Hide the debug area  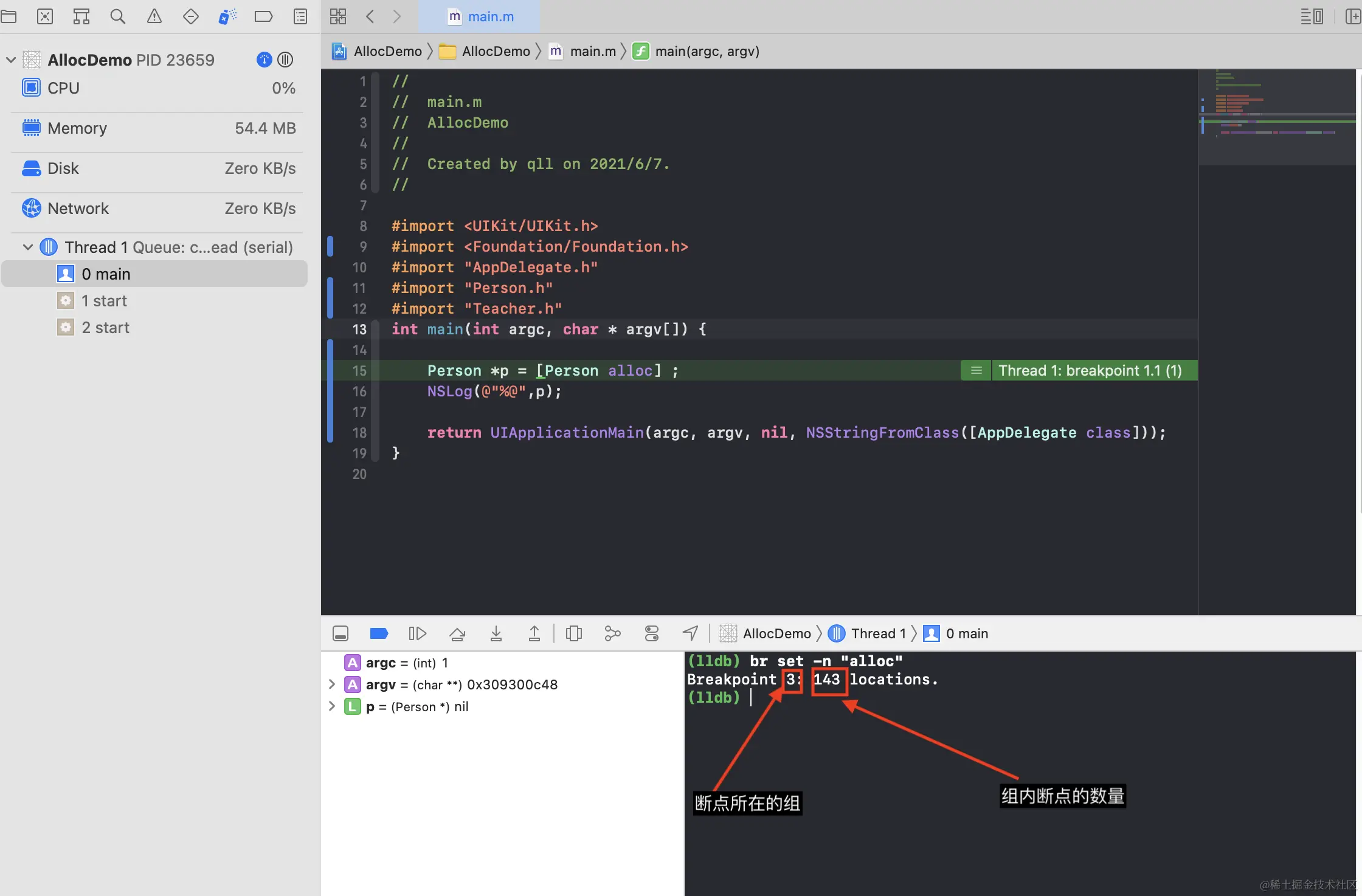pos(340,634)
